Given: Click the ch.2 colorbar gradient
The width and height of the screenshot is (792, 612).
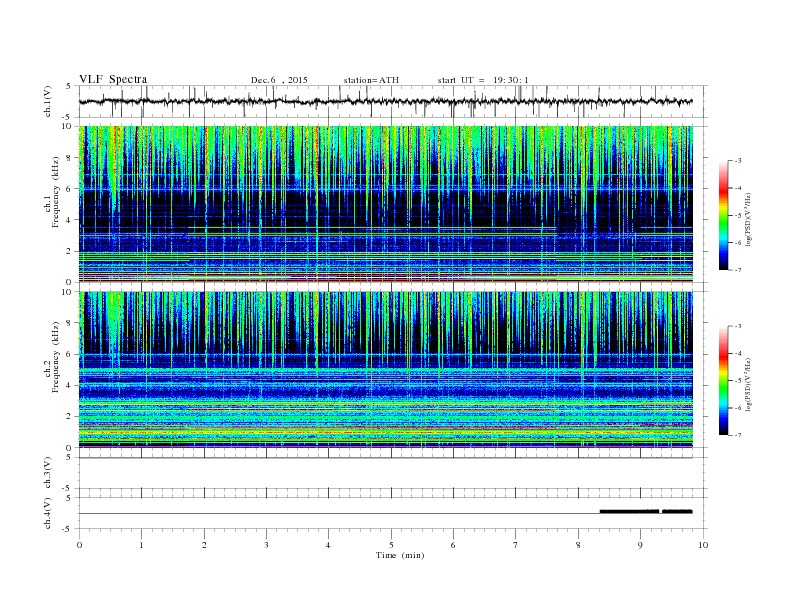Looking at the screenshot, I should click(724, 380).
